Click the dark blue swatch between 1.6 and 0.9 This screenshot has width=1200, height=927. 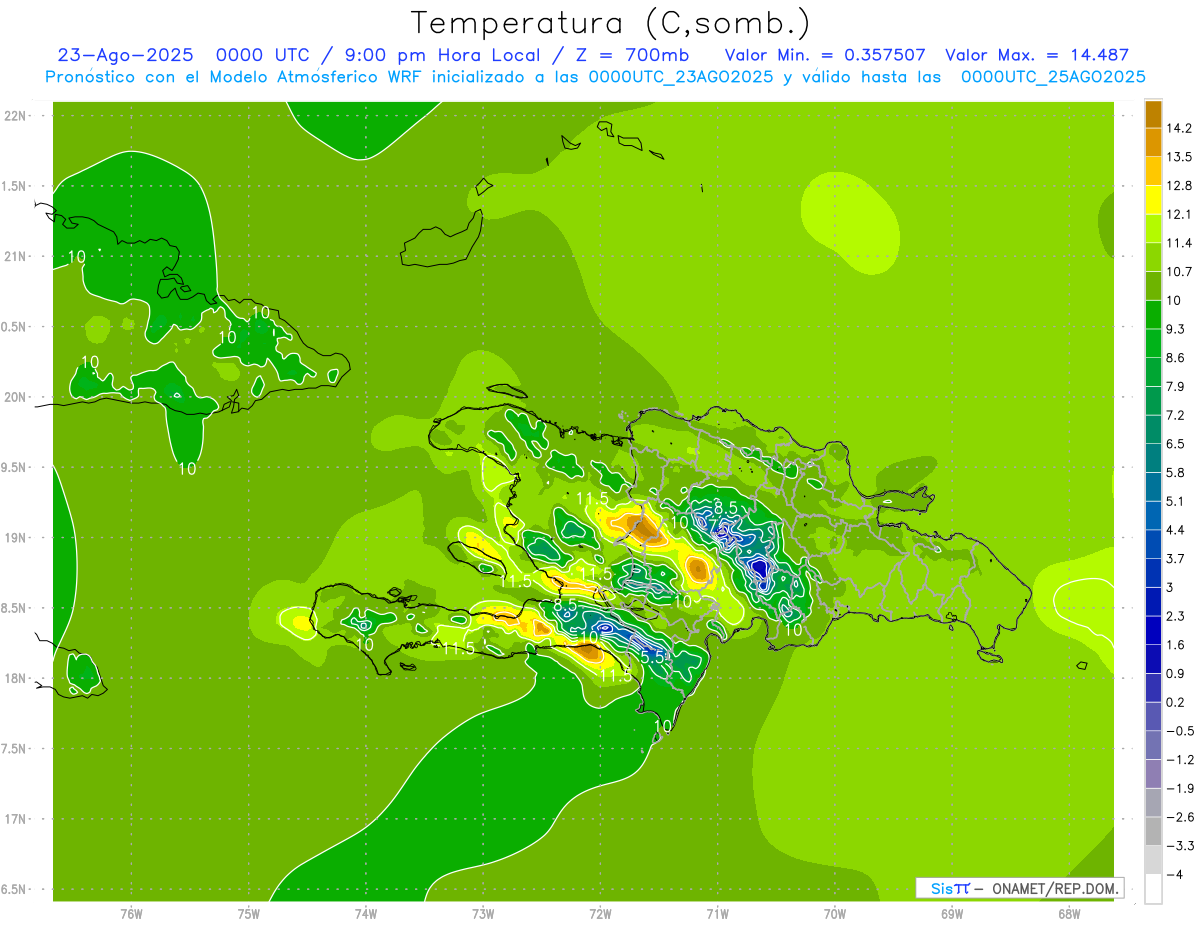[x=1153, y=659]
